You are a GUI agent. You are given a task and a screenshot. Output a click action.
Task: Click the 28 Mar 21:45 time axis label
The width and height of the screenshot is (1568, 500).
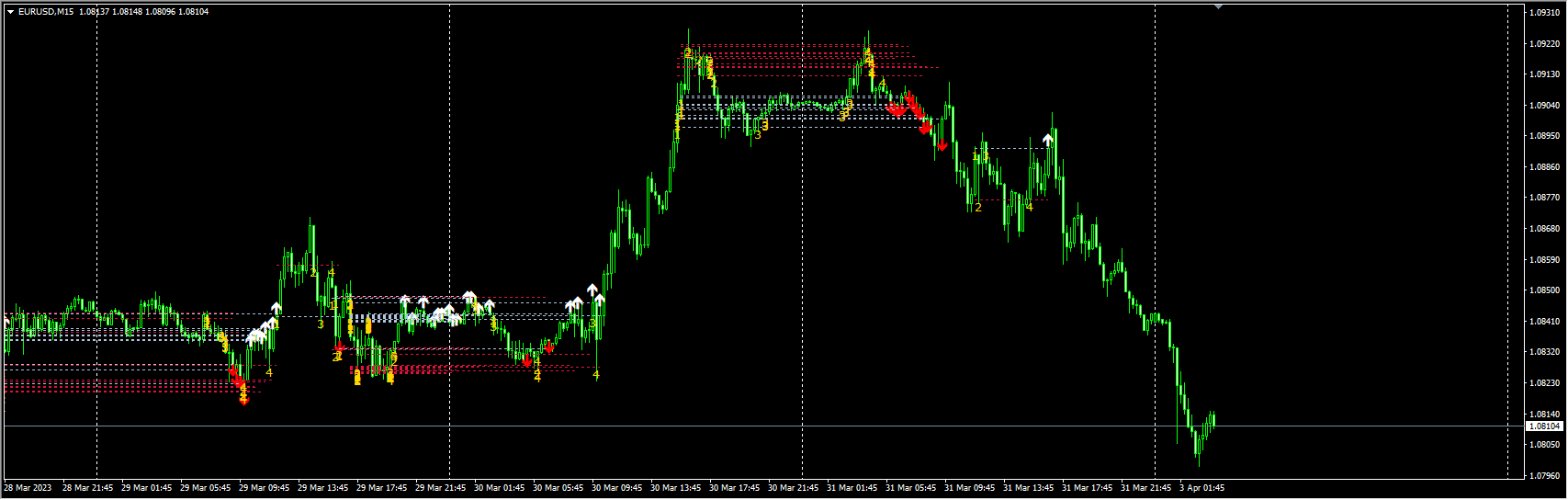click(87, 488)
